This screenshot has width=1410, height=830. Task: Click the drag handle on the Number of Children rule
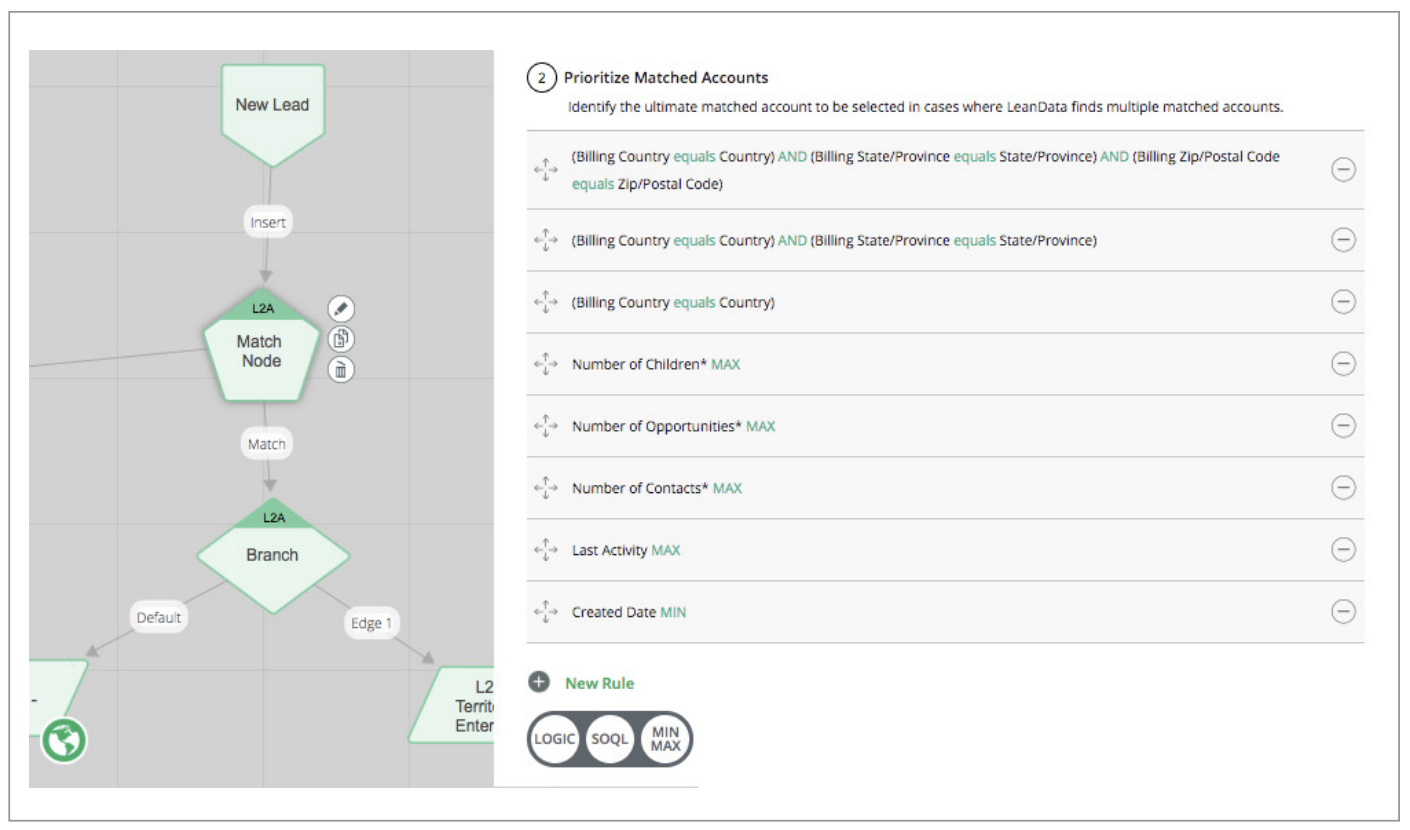546,364
